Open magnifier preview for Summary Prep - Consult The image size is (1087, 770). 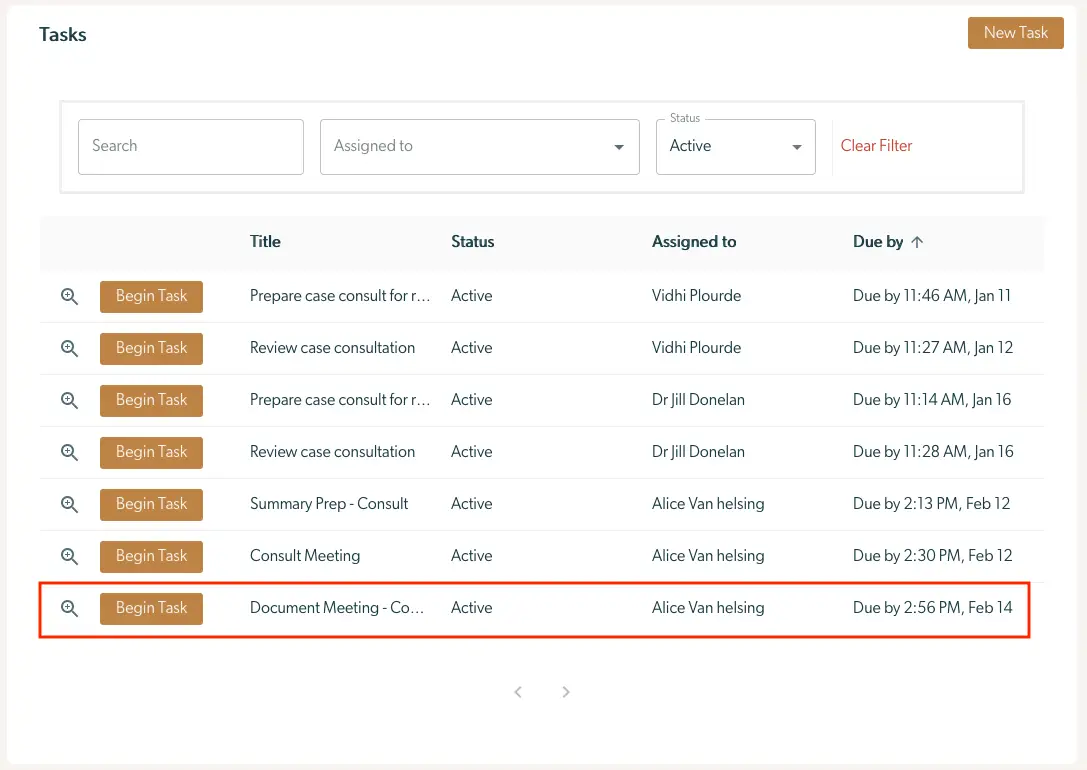tap(68, 504)
